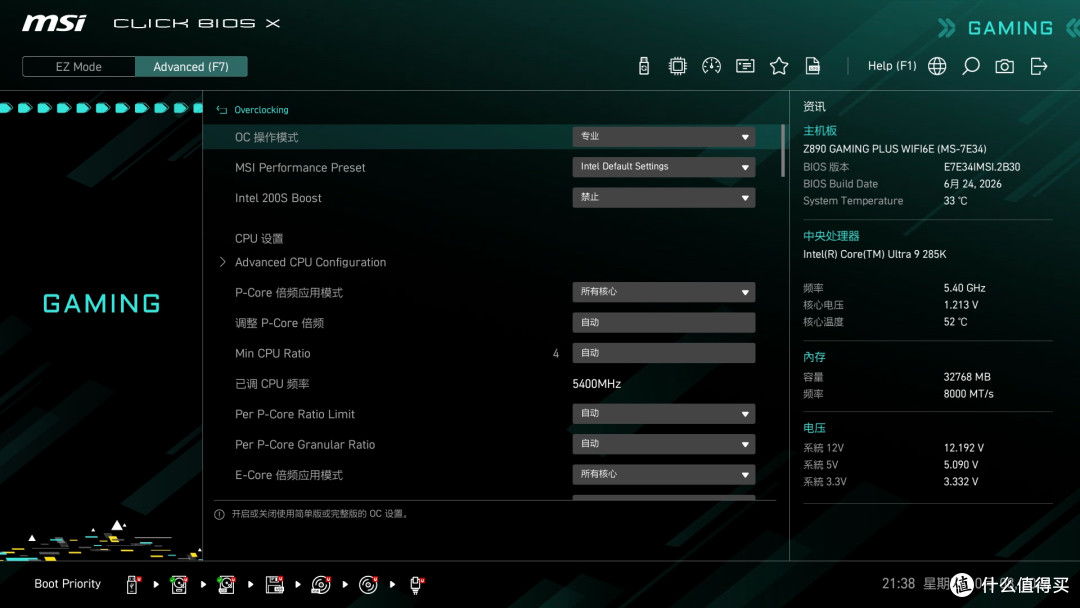Change language with the globe icon

pyautogui.click(x=937, y=66)
